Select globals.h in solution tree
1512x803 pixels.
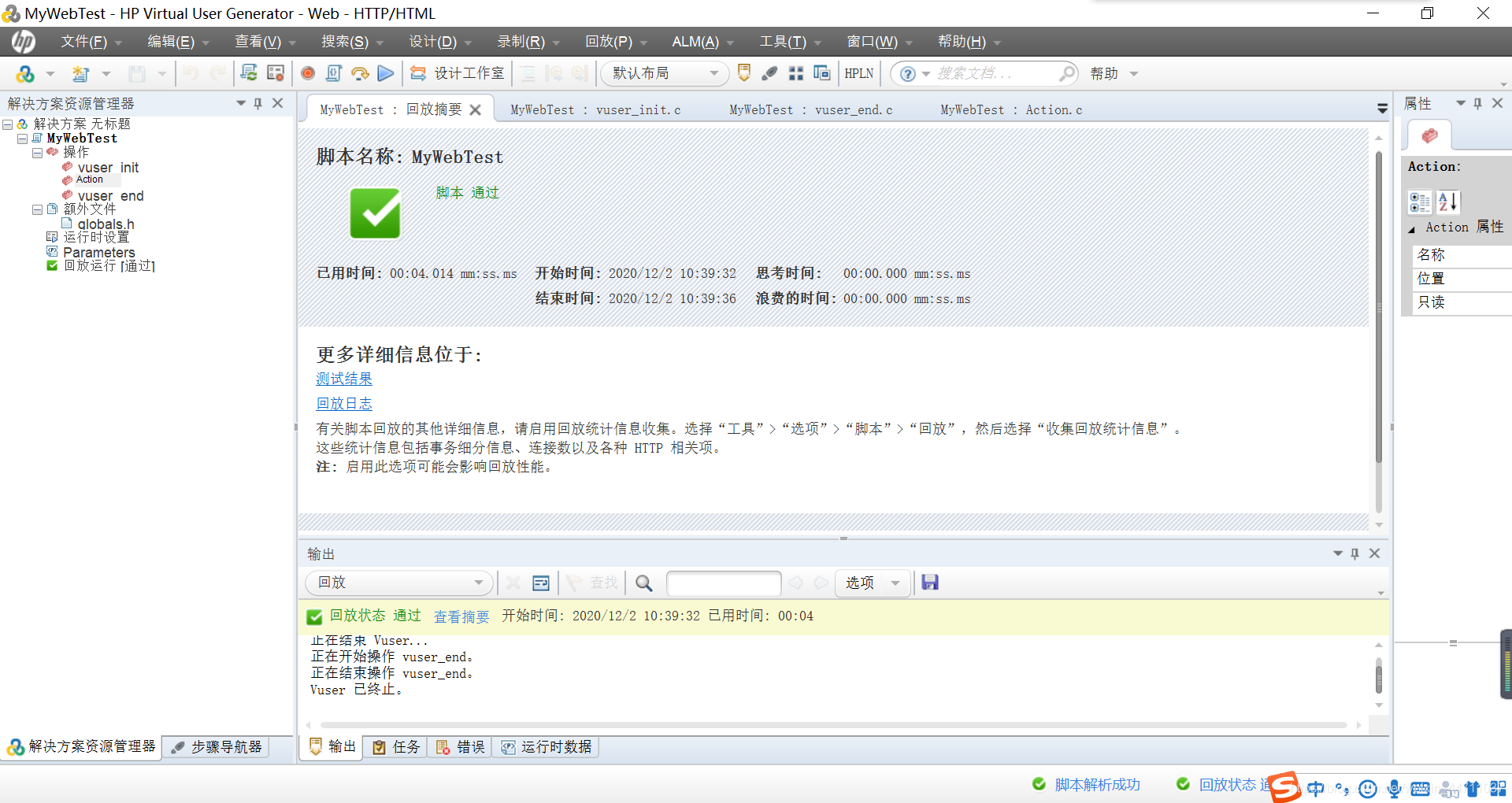pos(106,224)
